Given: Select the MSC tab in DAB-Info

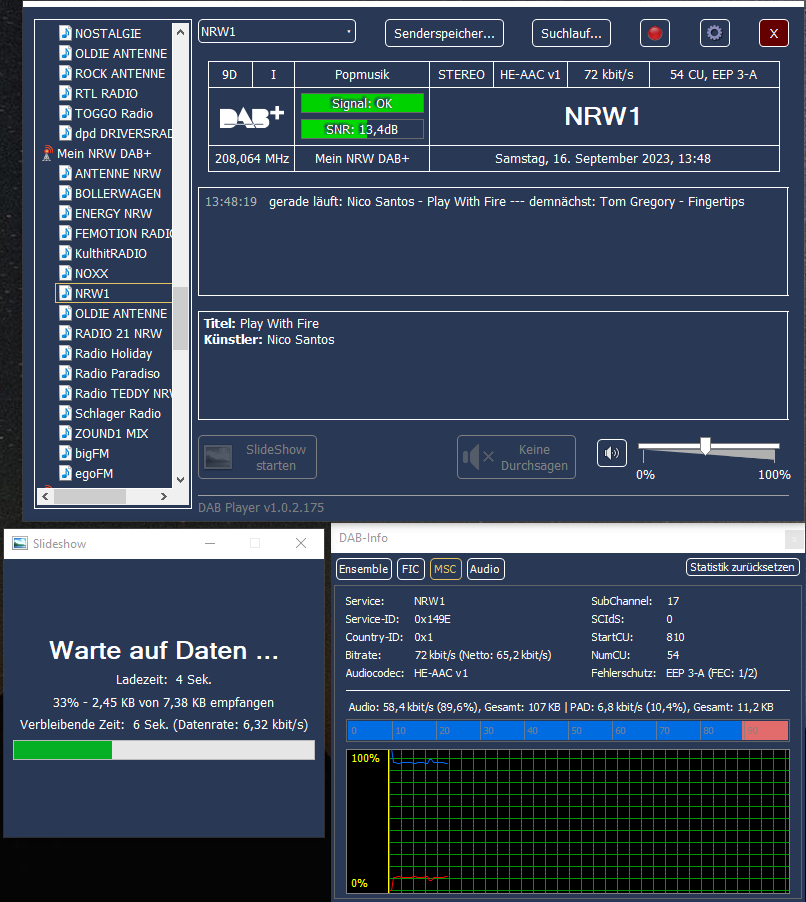Looking at the screenshot, I should (x=445, y=569).
